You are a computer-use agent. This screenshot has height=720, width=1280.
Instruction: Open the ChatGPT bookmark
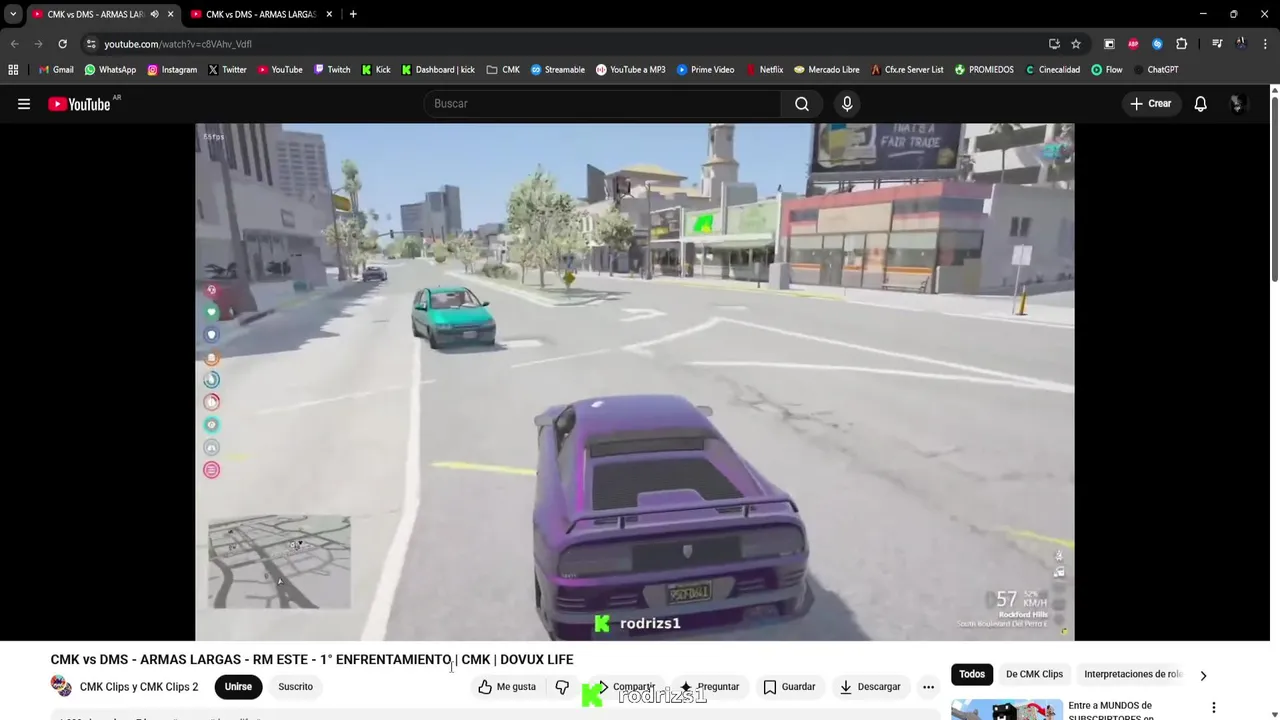[1155, 70]
